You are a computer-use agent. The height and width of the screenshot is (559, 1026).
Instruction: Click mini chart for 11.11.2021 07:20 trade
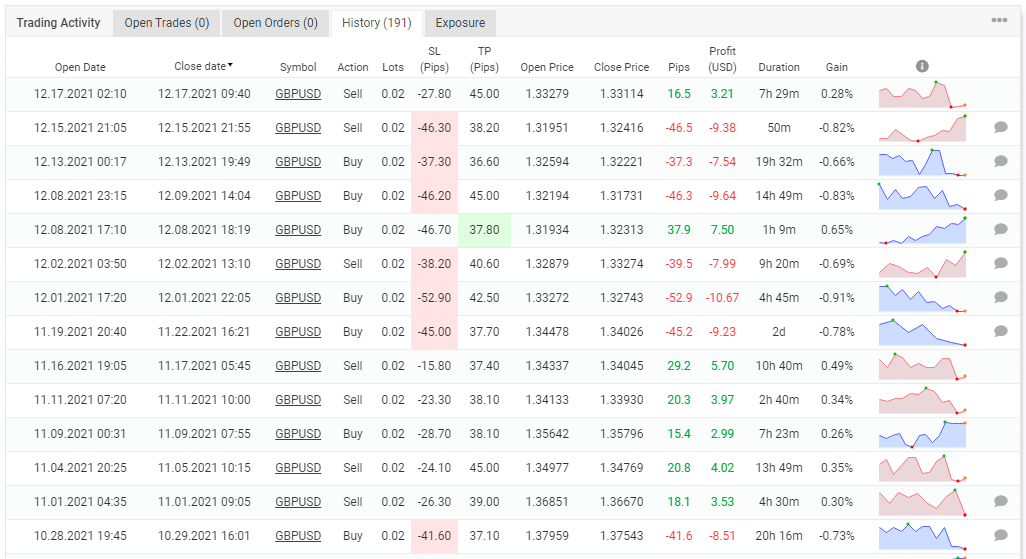click(x=922, y=401)
